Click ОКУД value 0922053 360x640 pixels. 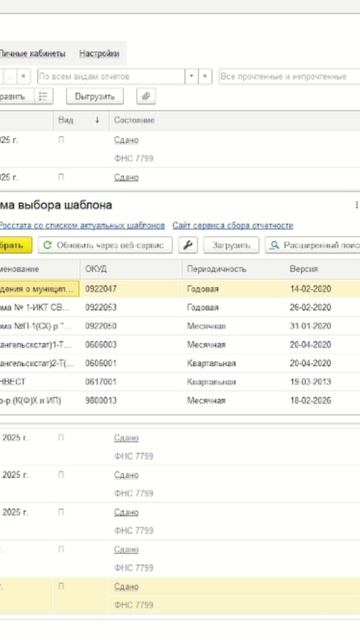[101, 307]
